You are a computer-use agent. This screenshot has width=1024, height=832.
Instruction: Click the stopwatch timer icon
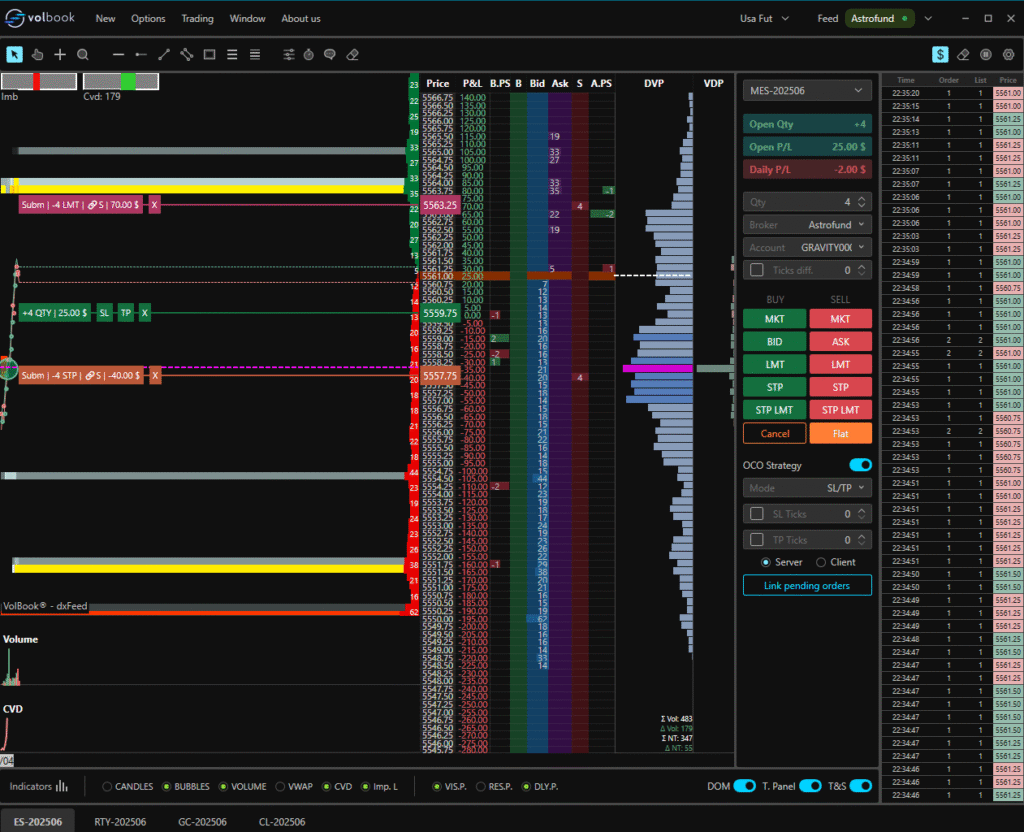coord(310,55)
